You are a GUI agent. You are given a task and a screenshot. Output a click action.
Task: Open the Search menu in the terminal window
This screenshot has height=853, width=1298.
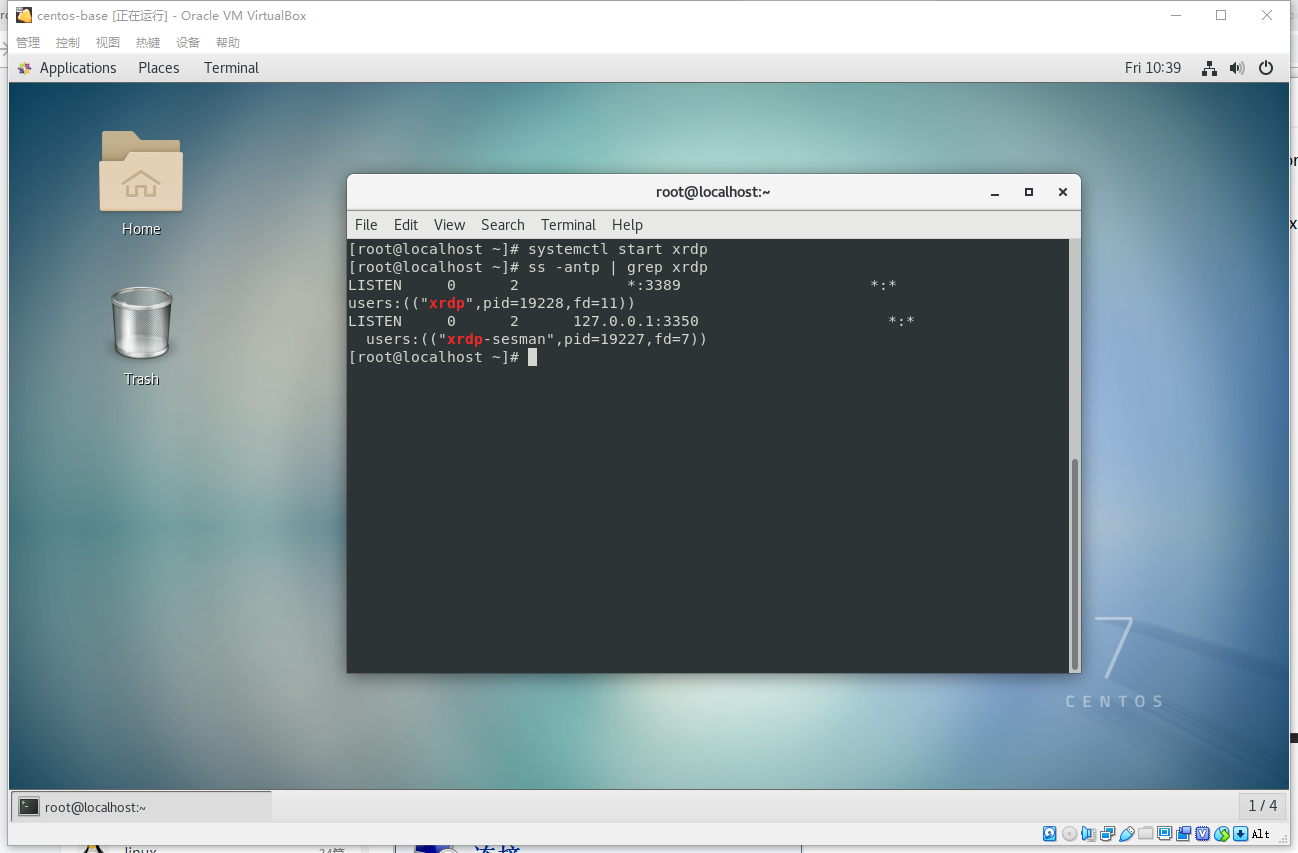(502, 224)
